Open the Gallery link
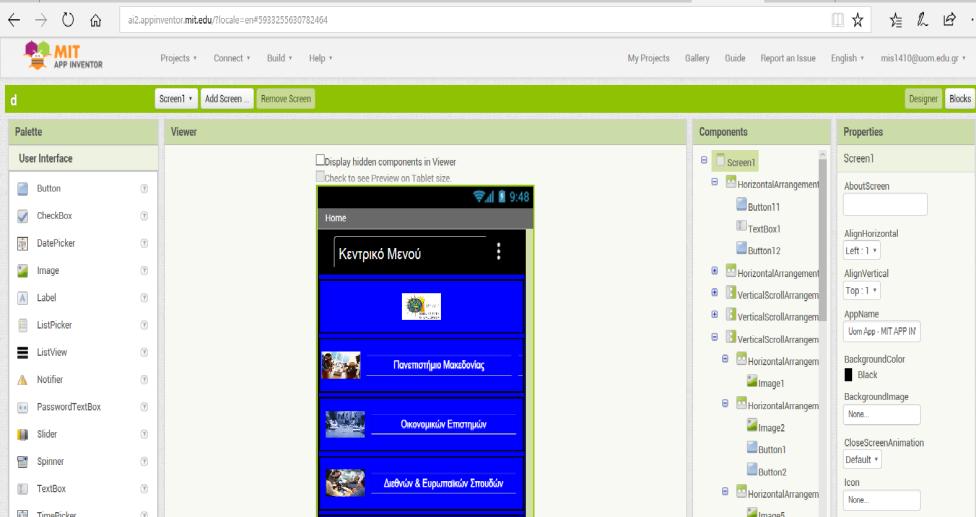Image resolution: width=976 pixels, height=517 pixels. [697, 58]
